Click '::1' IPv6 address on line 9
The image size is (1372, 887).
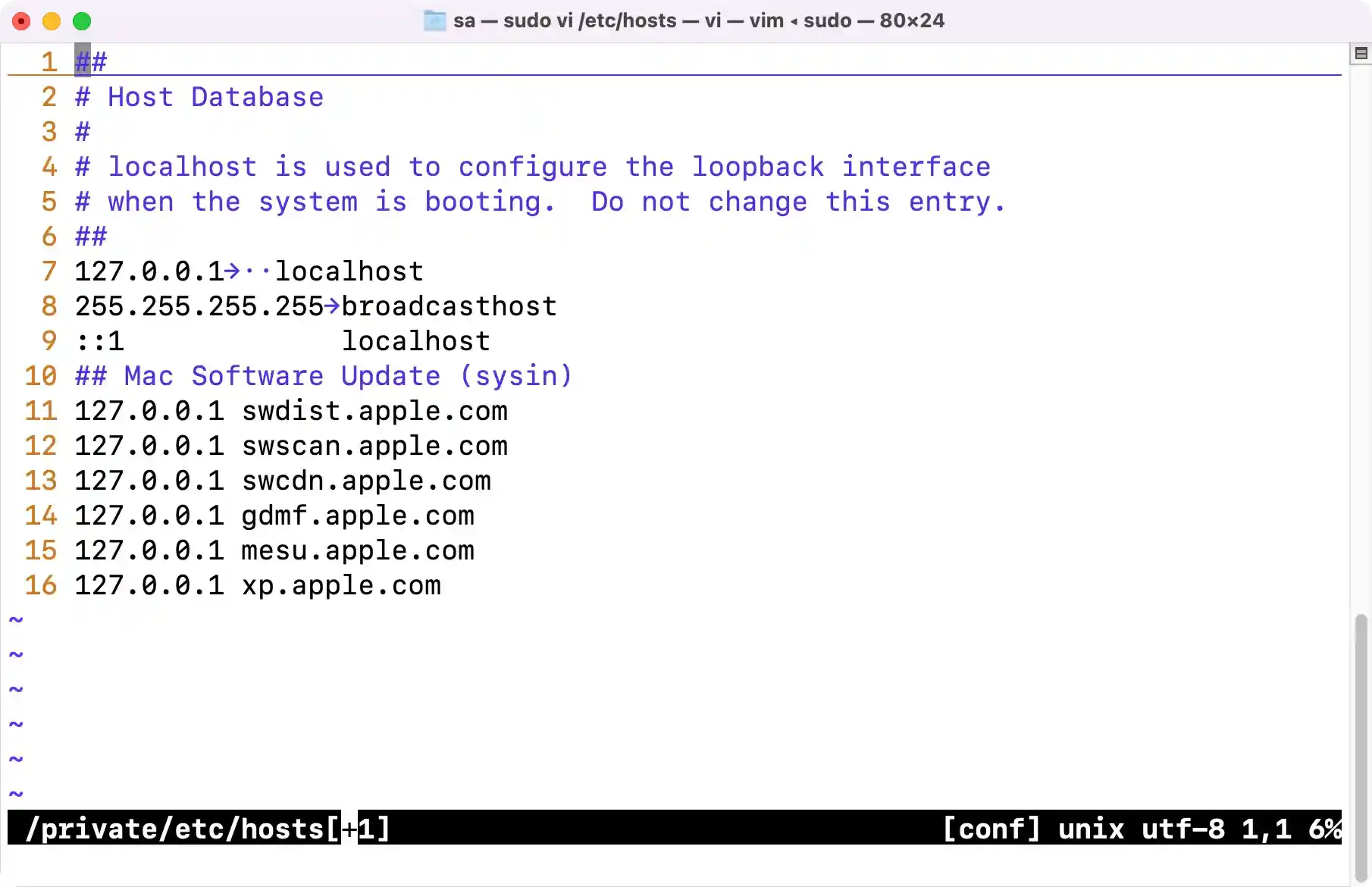pyautogui.click(x=99, y=341)
